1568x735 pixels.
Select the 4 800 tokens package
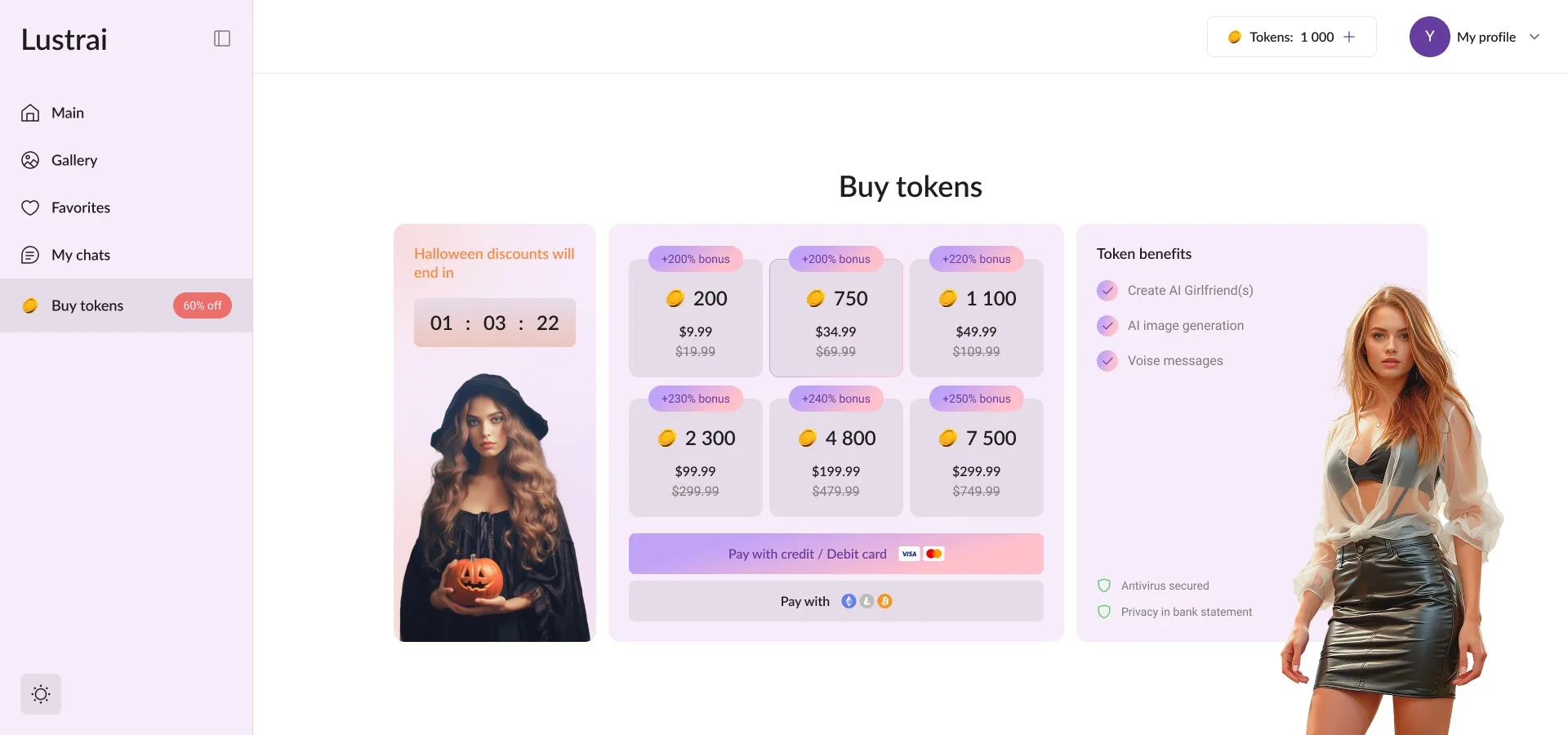point(835,456)
